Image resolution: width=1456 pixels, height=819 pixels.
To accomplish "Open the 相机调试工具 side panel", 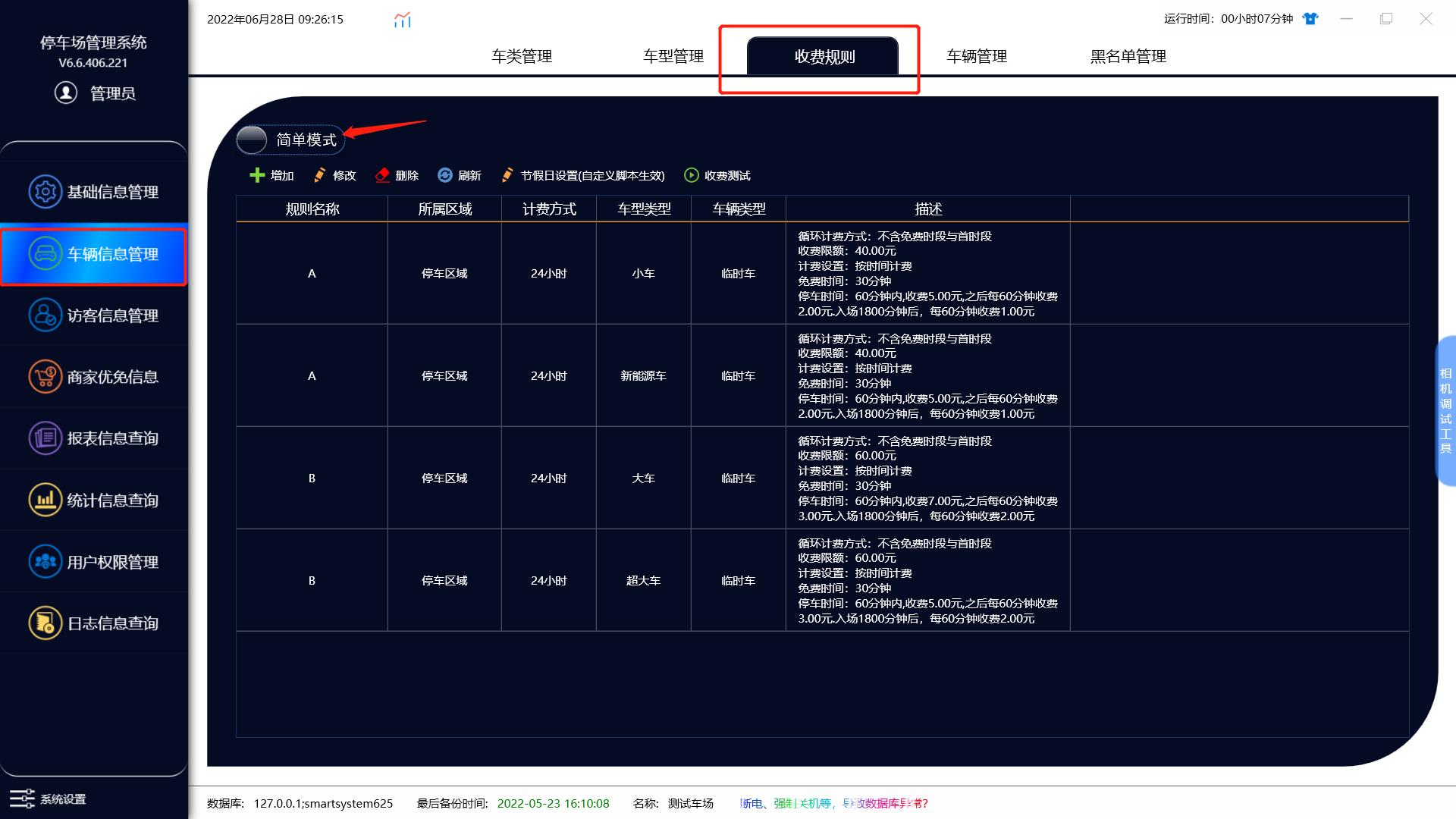I will (1445, 410).
